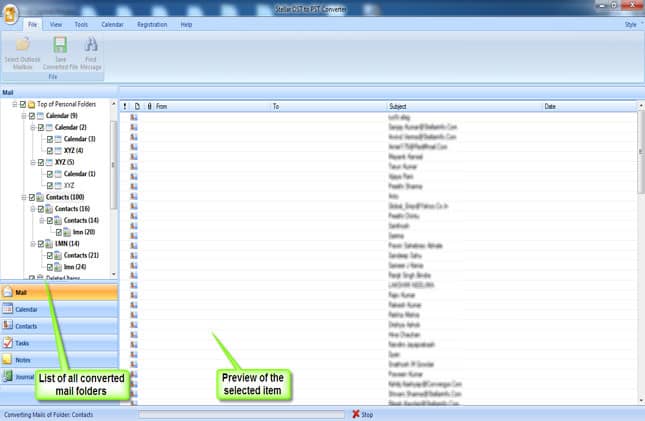This screenshot has height=421, width=645.
Task: Click the importance column header icon
Action: click(x=125, y=106)
